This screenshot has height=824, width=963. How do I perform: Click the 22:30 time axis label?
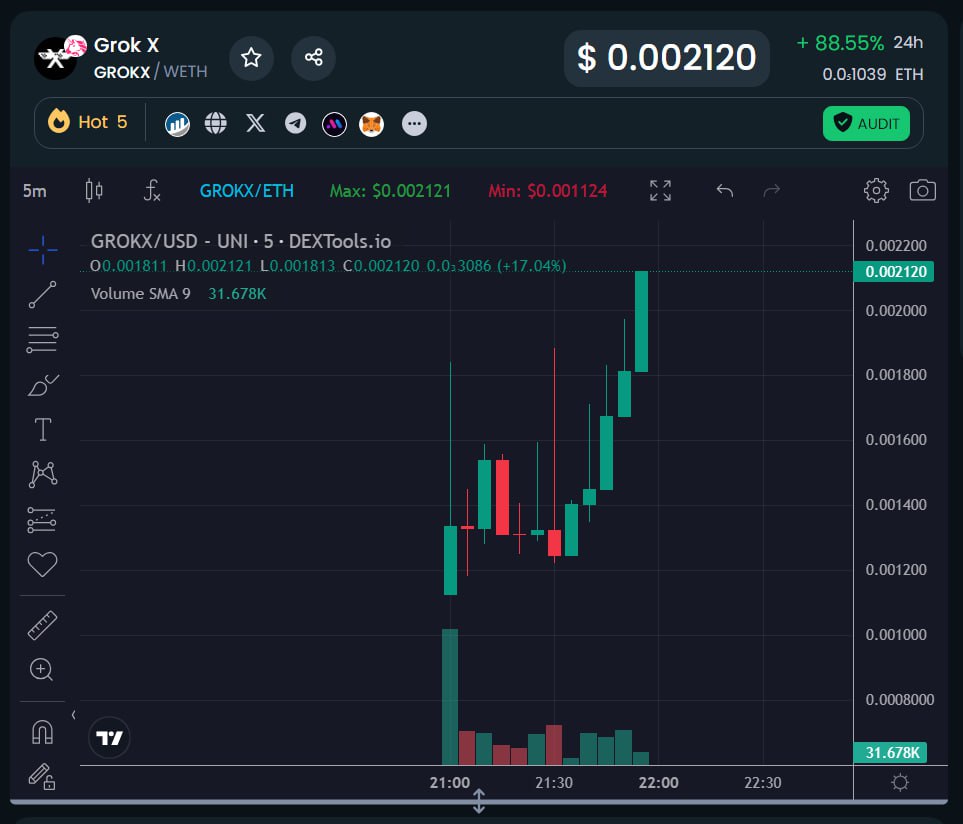[763, 783]
